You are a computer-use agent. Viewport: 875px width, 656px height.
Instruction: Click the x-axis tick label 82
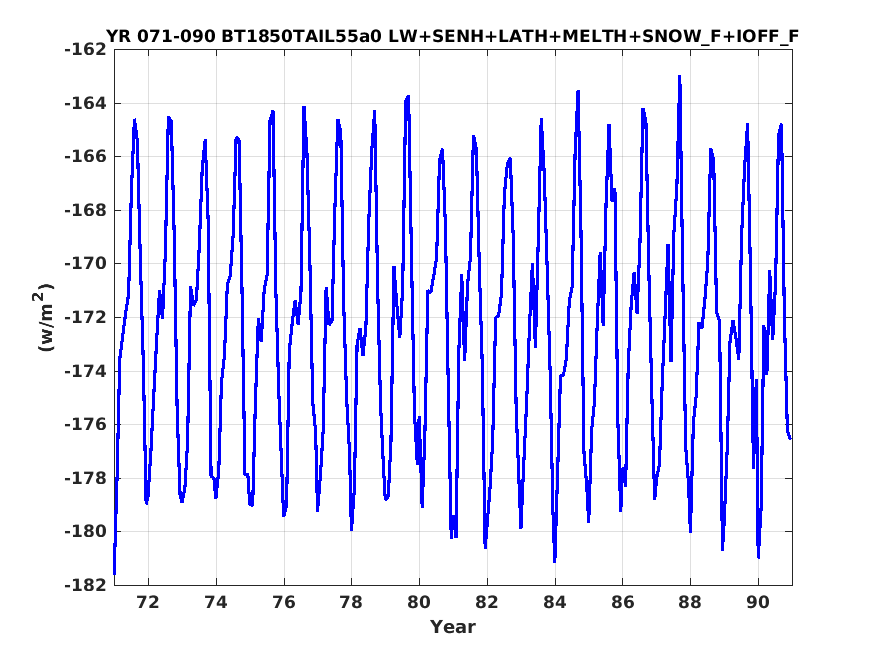487,602
